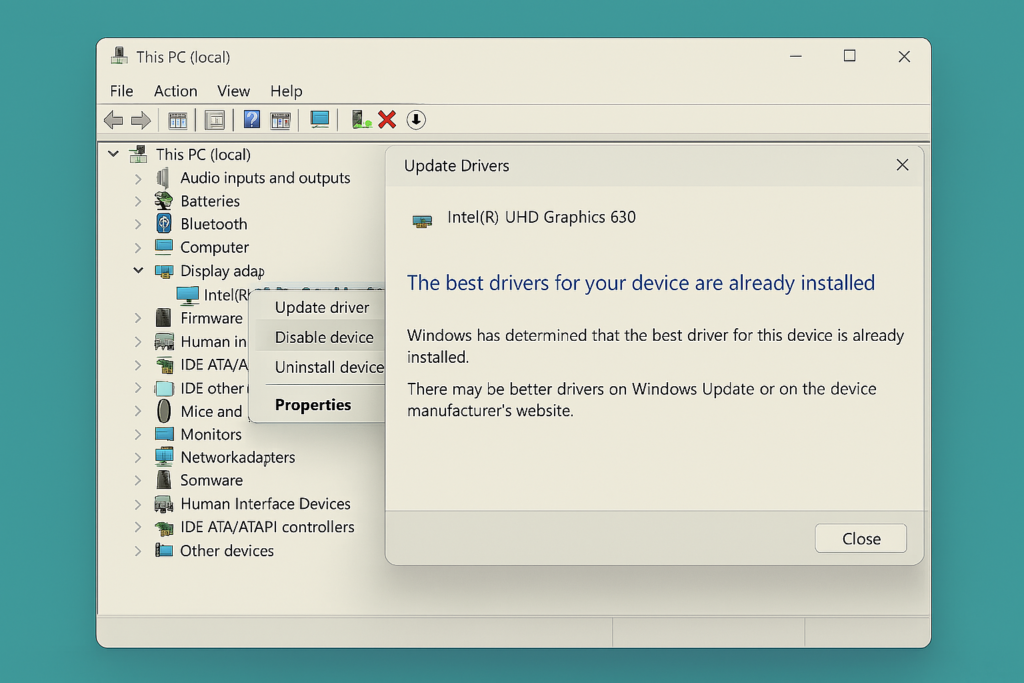Click the Computer category icon
Image resolution: width=1024 pixels, height=683 pixels.
(164, 247)
